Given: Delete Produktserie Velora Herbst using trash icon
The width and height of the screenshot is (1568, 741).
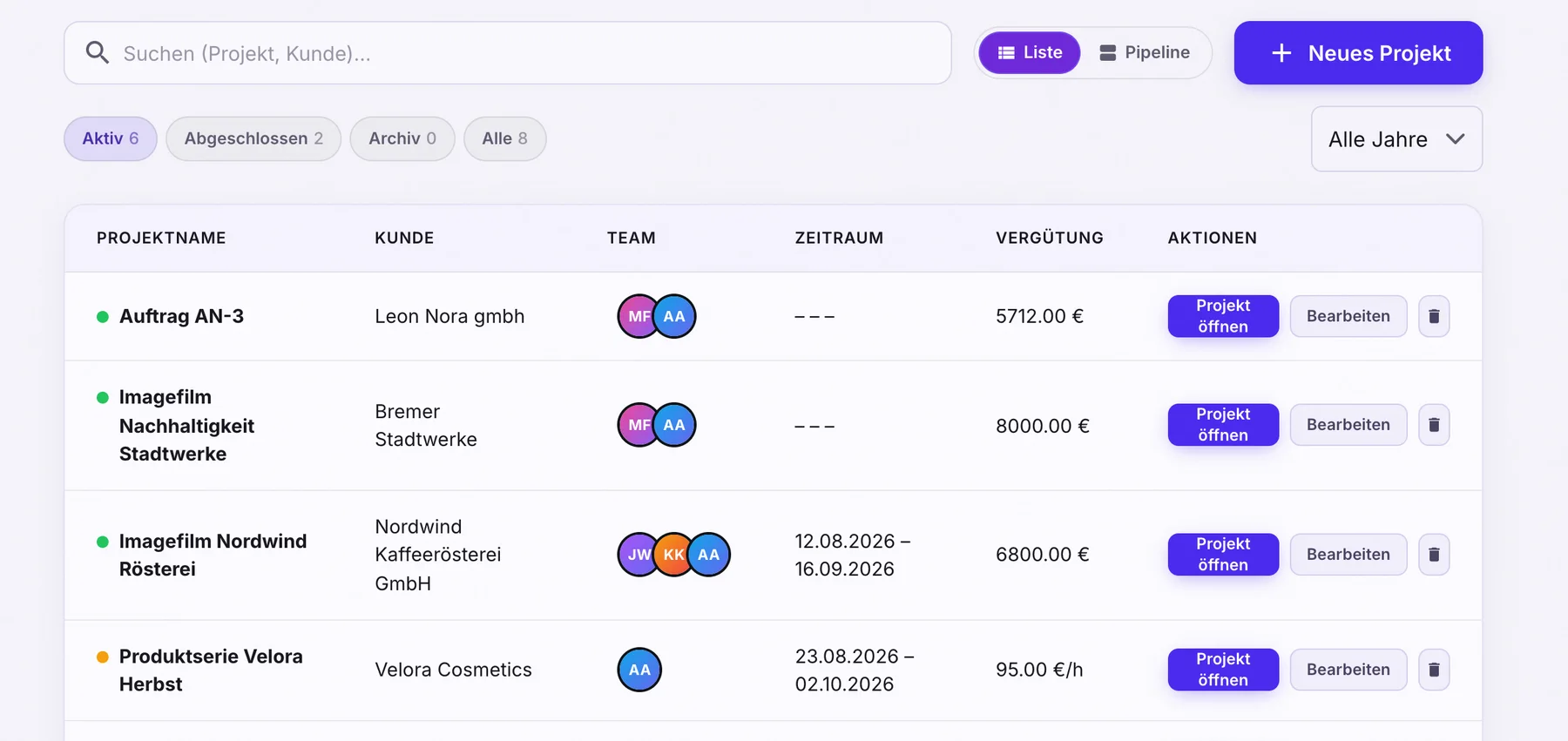Looking at the screenshot, I should tap(1434, 670).
